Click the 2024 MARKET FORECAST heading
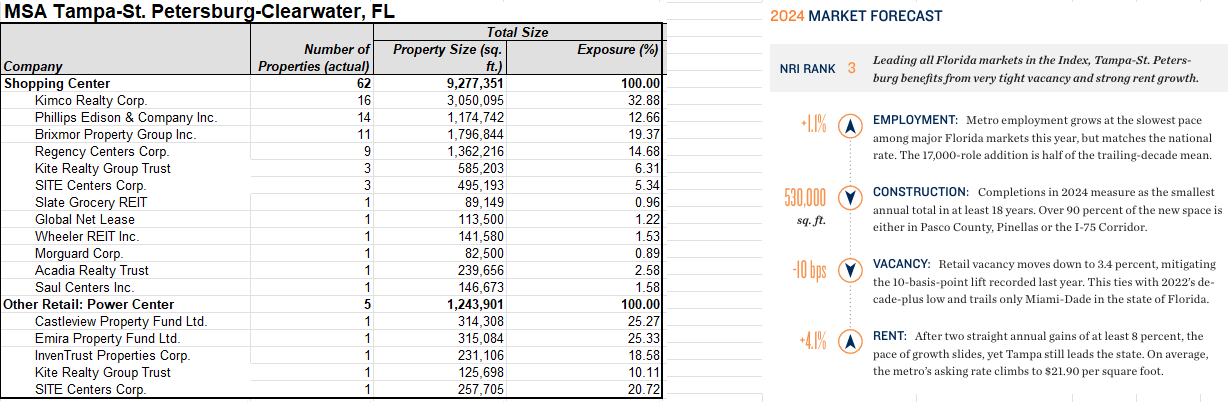 tap(856, 16)
